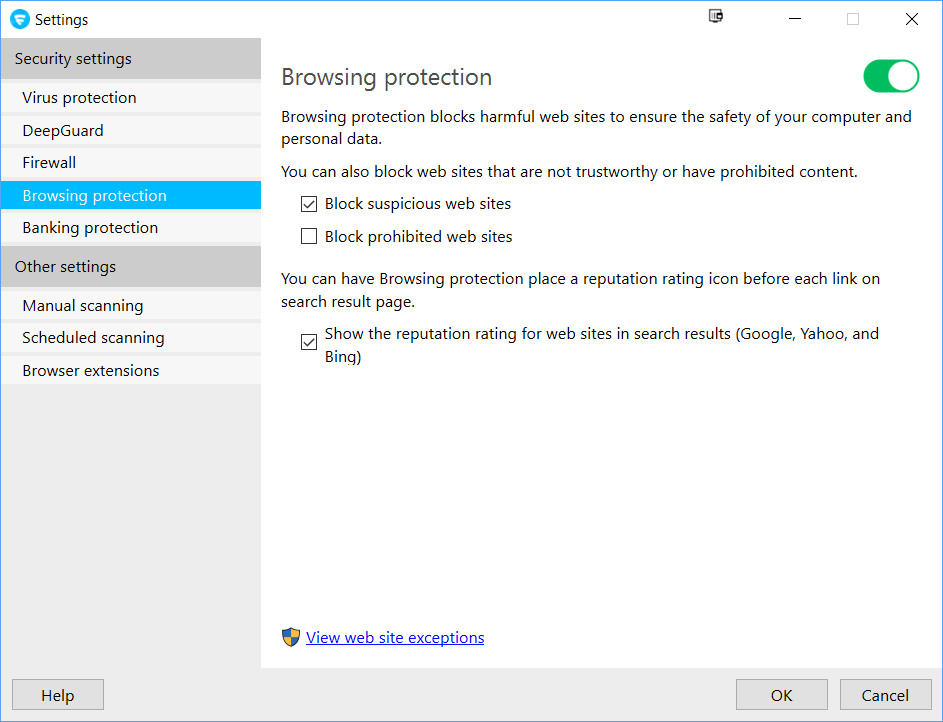The image size is (943, 722).
Task: Enable Block prohibited web sites
Action: (x=309, y=237)
